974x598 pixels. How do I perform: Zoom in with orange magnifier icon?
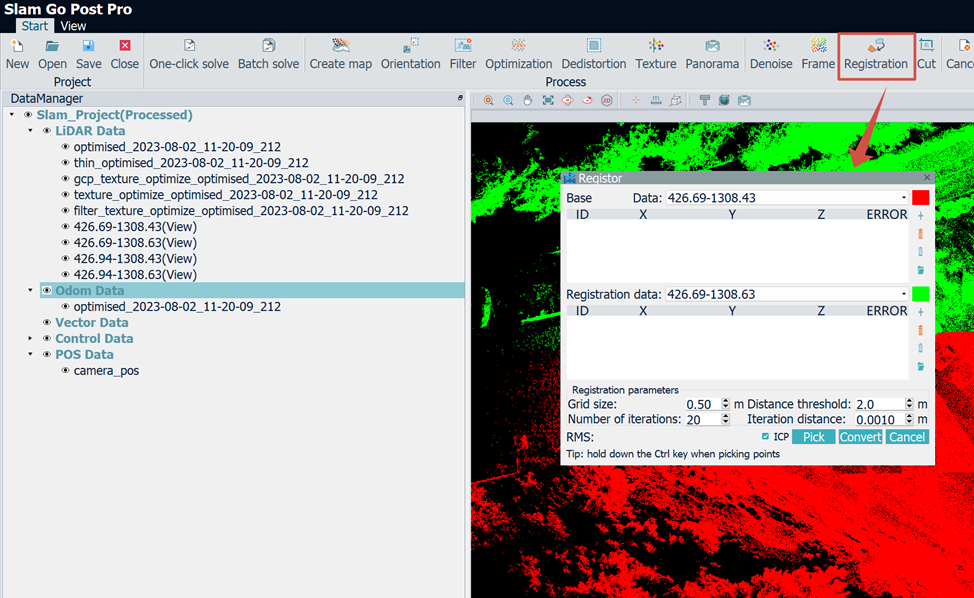point(488,101)
